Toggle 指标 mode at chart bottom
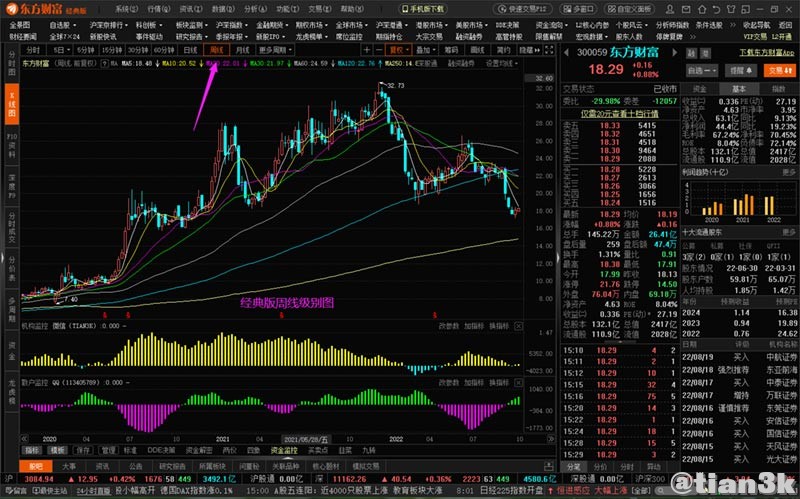Image resolution: width=800 pixels, height=499 pixels. pos(33,451)
